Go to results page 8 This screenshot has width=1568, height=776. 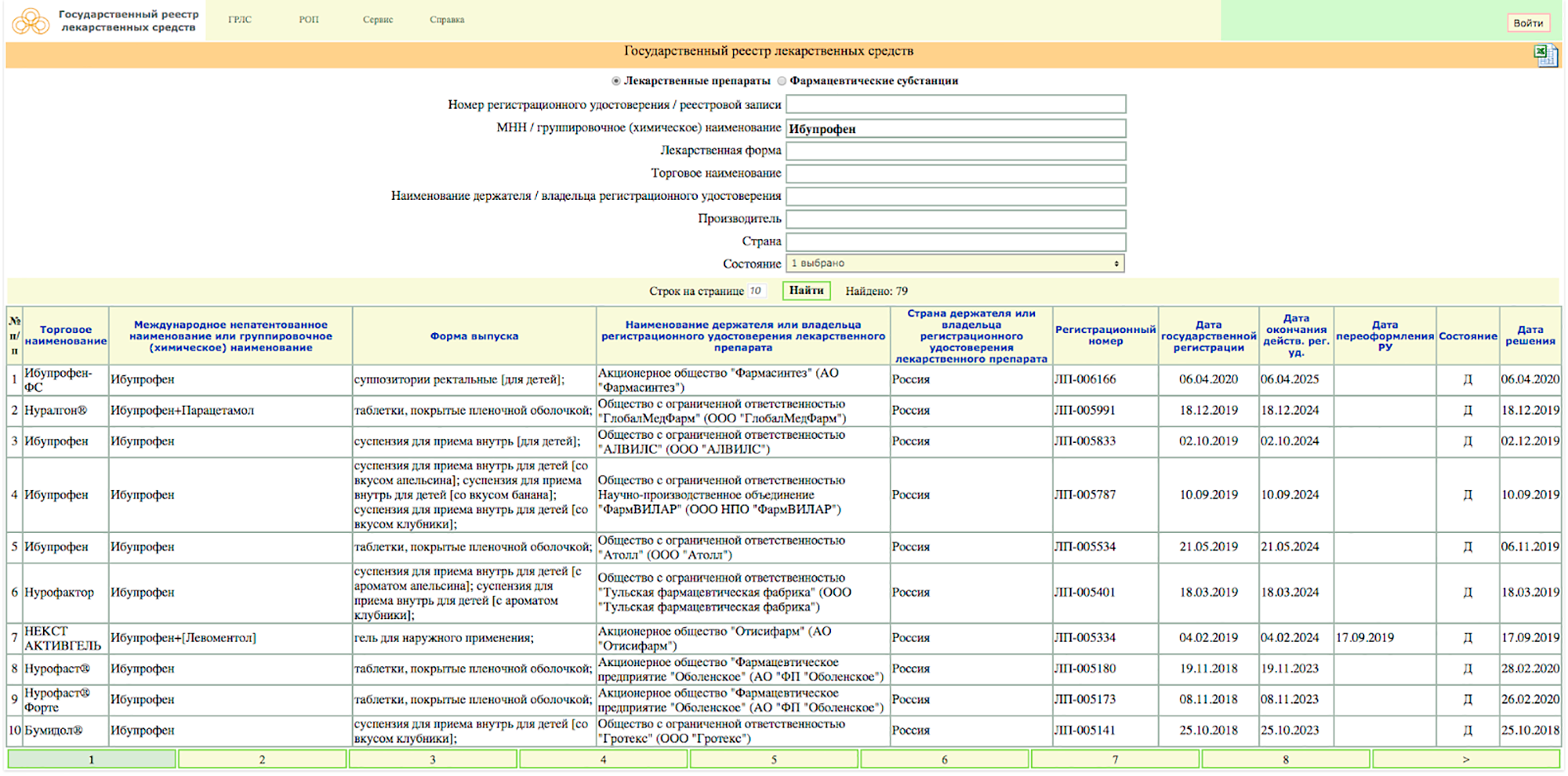click(x=1286, y=759)
